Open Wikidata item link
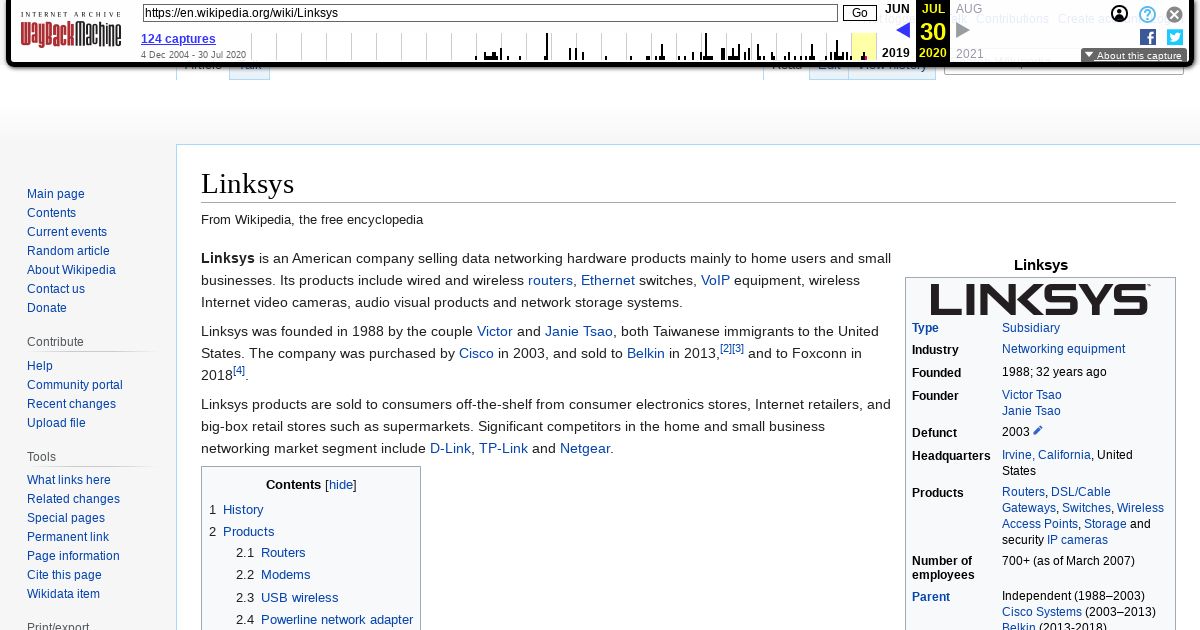The image size is (1200, 630). [x=63, y=594]
